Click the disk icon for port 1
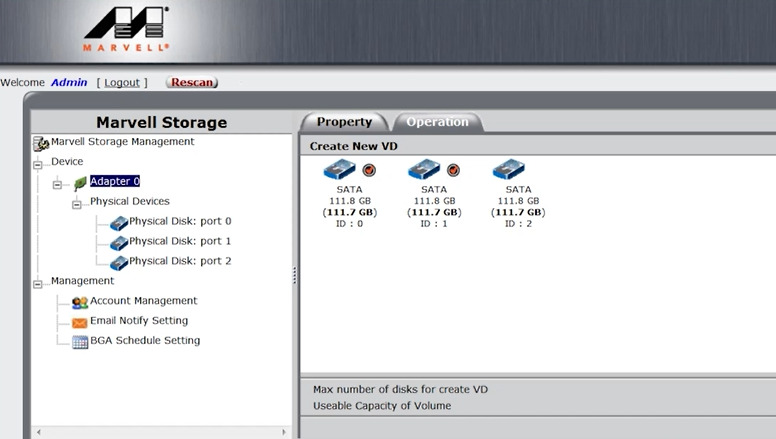 pos(119,243)
